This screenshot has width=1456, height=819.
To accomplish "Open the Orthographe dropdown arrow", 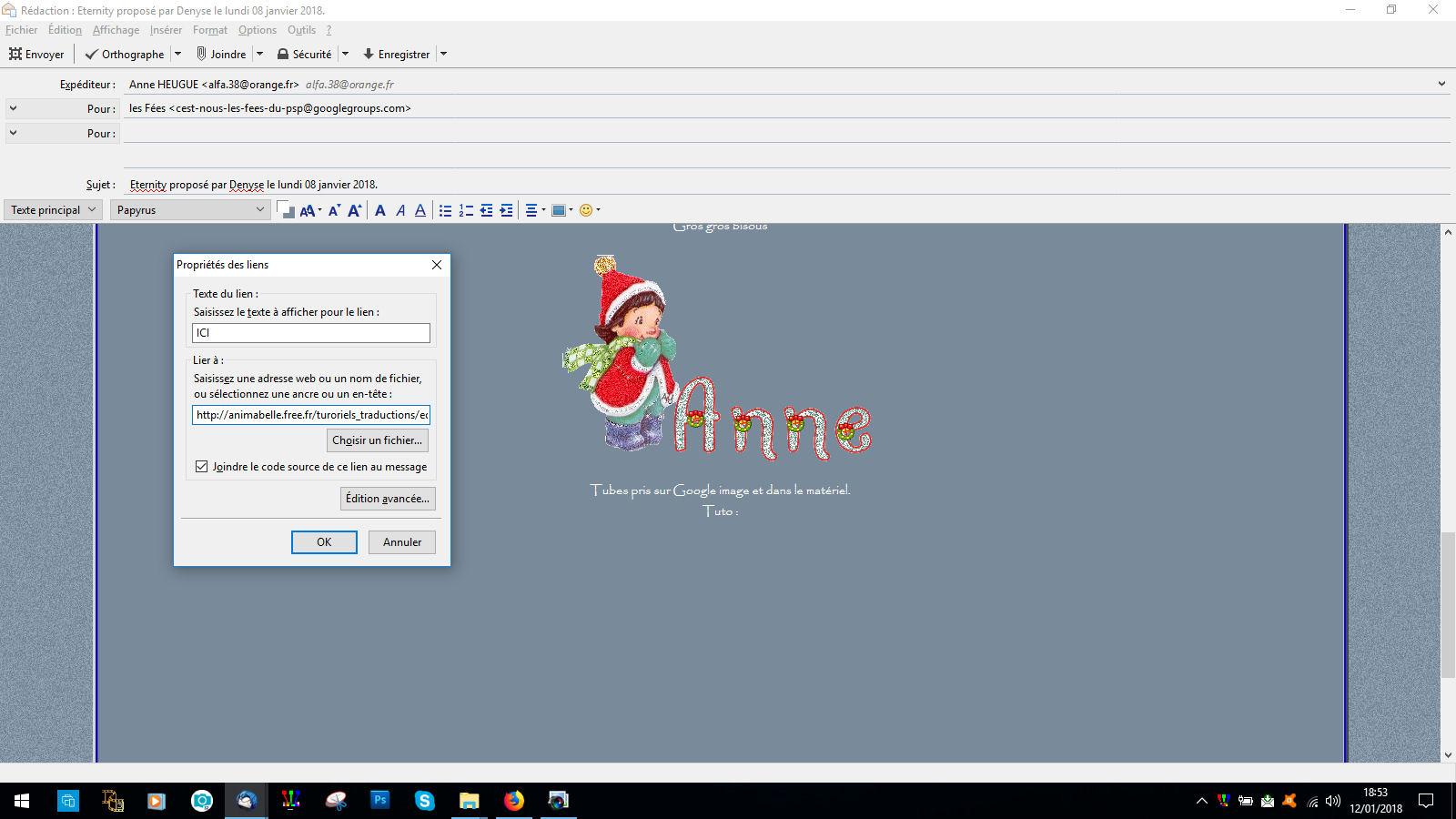I will (x=177, y=54).
